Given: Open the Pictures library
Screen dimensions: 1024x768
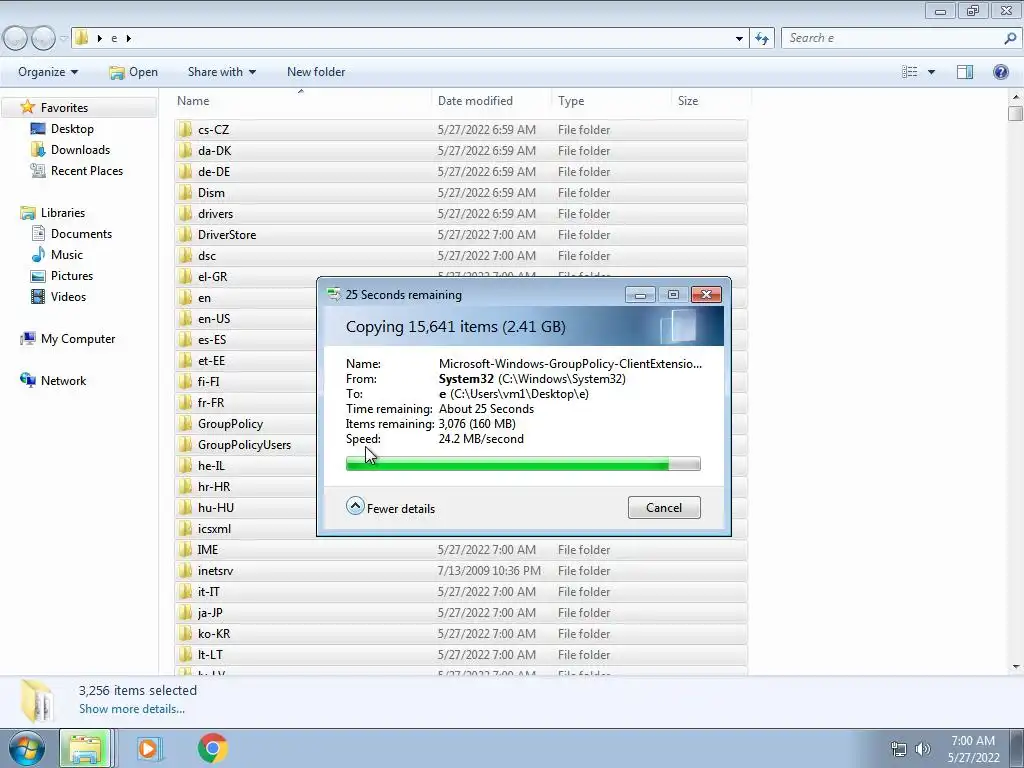Looking at the screenshot, I should pyautogui.click(x=71, y=276).
